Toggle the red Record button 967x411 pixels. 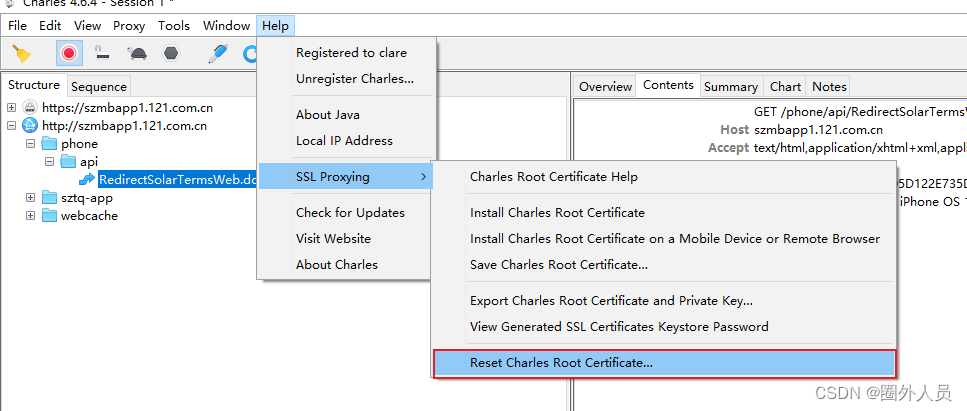pos(68,54)
